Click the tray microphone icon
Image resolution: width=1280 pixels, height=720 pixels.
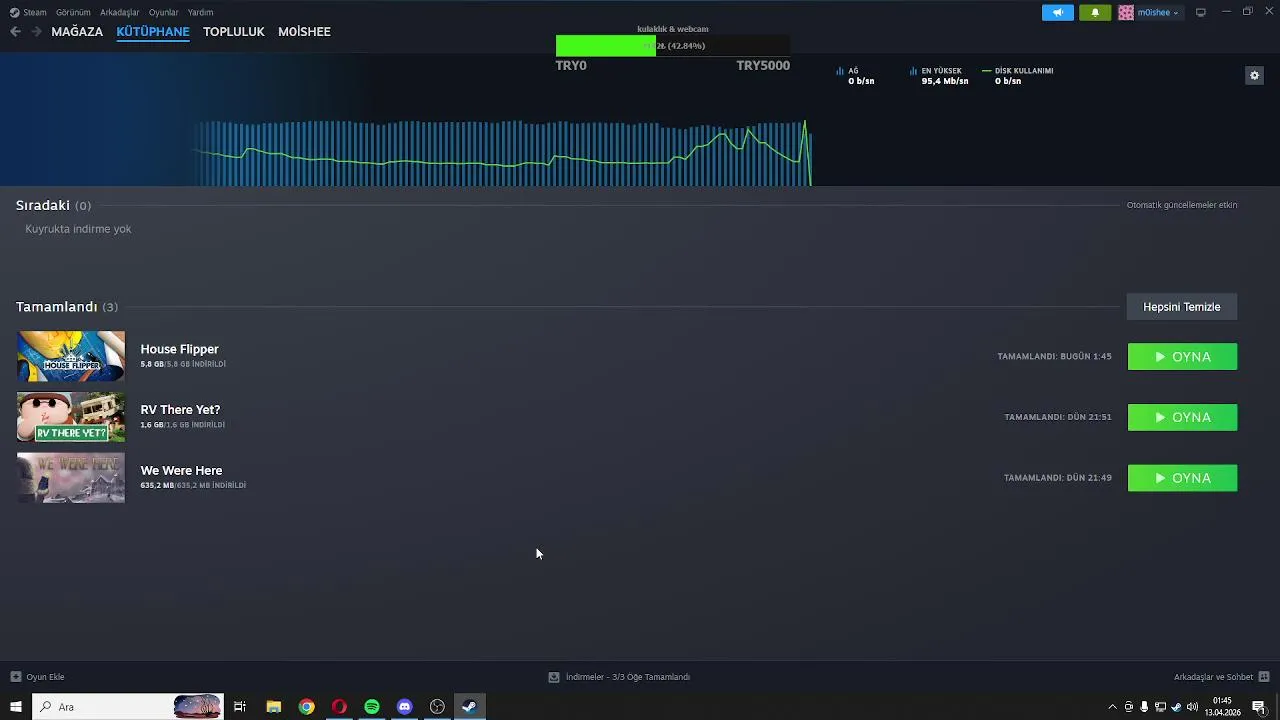click(x=1144, y=707)
